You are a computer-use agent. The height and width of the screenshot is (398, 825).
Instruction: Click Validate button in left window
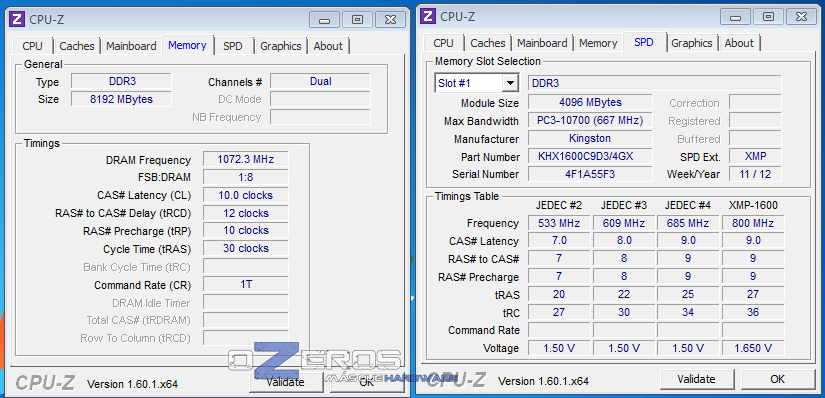coord(285,381)
